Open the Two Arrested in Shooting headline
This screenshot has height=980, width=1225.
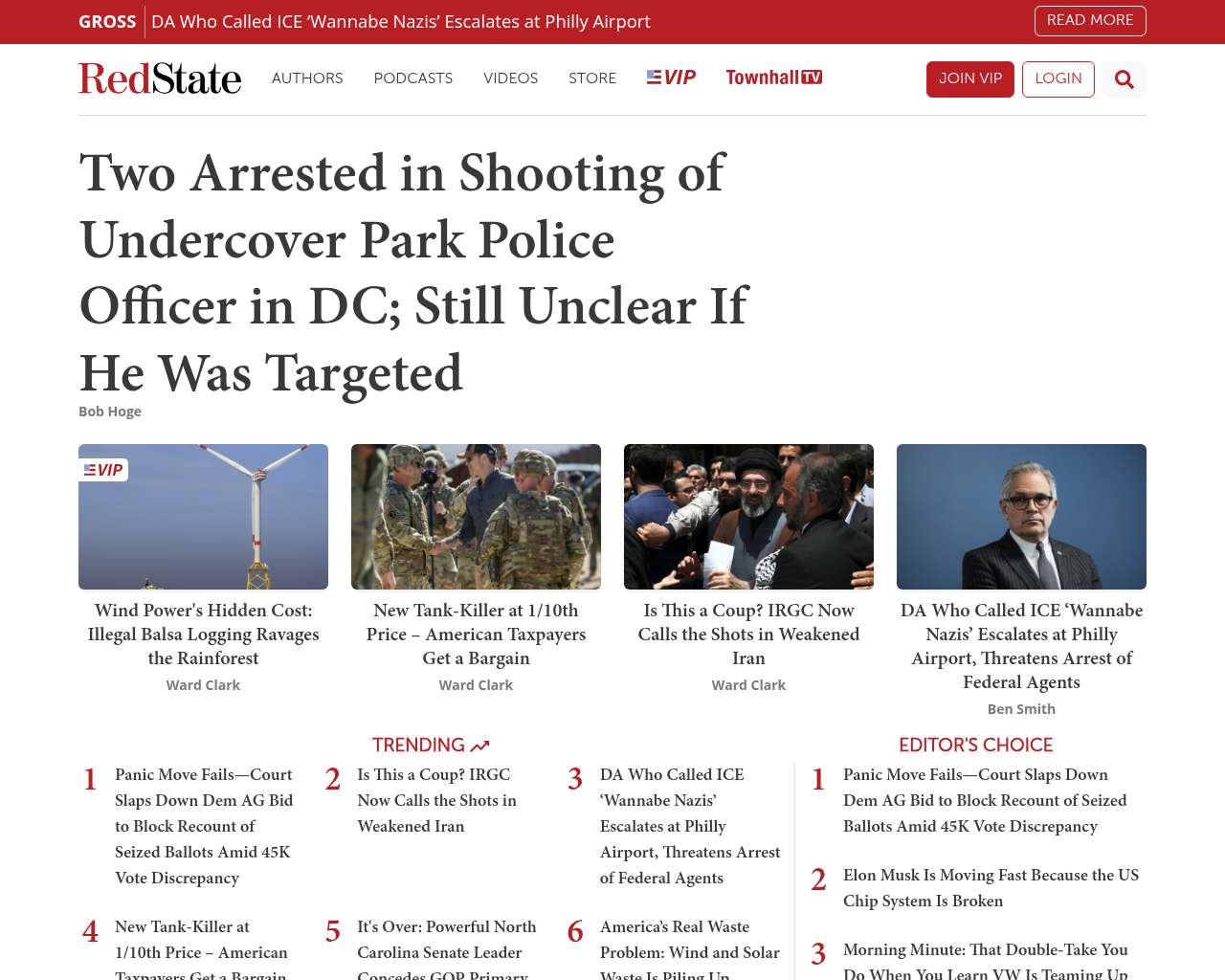click(413, 273)
